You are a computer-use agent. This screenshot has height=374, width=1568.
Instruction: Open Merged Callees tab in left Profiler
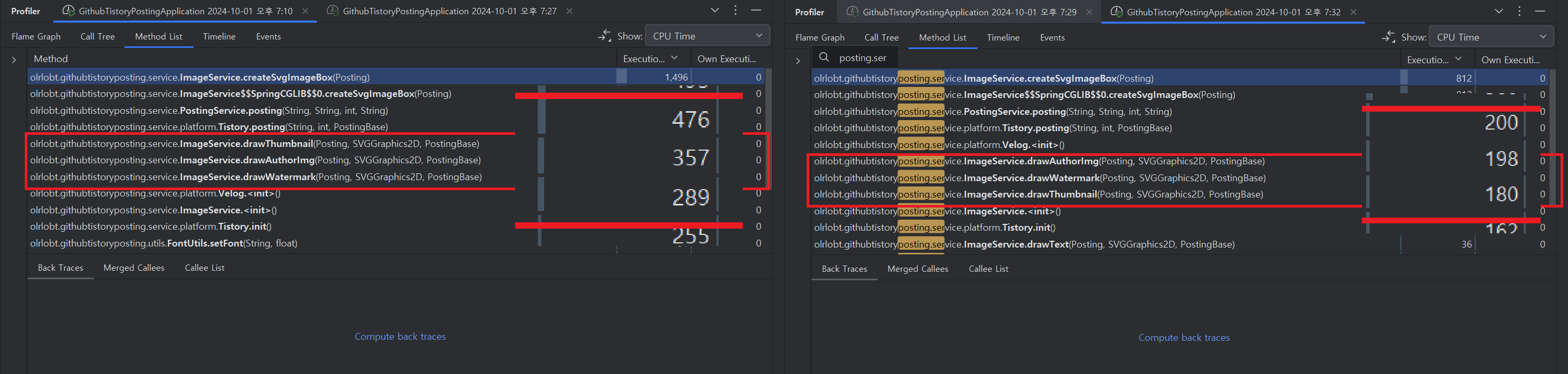coord(134,268)
